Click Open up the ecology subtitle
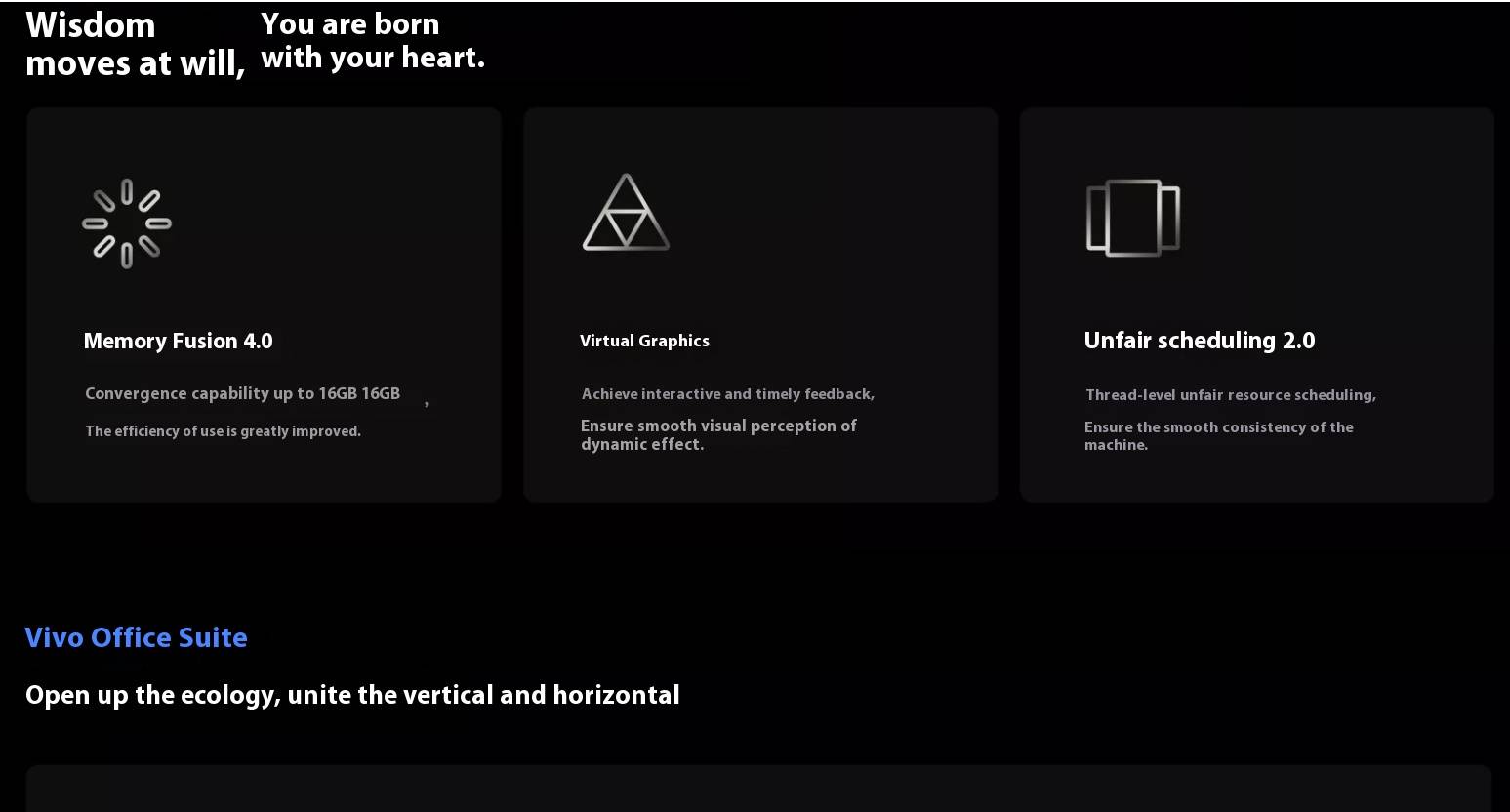Image resolution: width=1510 pixels, height=812 pixels. pyautogui.click(x=352, y=695)
